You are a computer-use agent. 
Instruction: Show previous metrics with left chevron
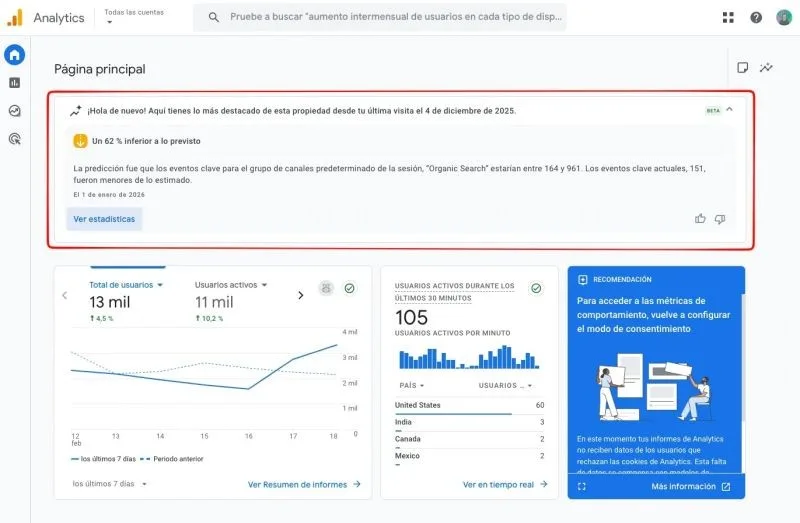tap(65, 295)
